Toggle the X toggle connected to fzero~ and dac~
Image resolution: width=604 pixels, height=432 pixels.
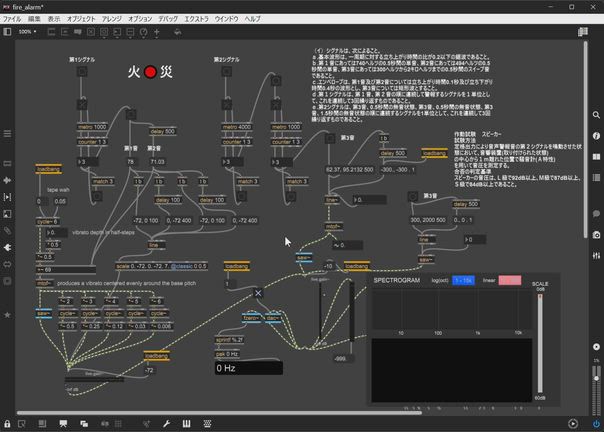(258, 293)
